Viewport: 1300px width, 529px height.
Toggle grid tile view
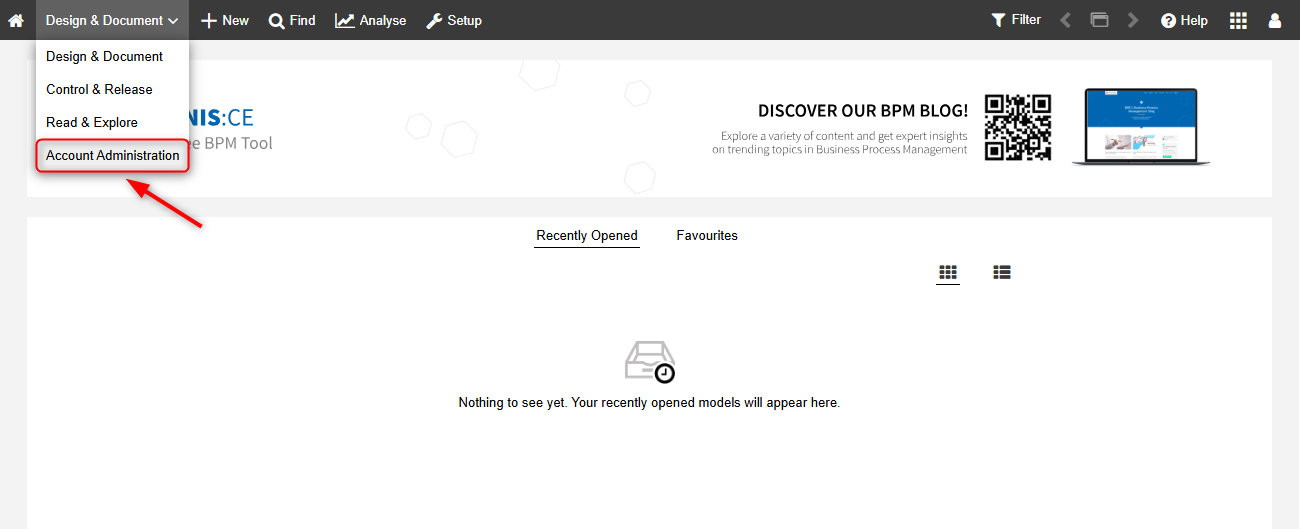(x=948, y=272)
